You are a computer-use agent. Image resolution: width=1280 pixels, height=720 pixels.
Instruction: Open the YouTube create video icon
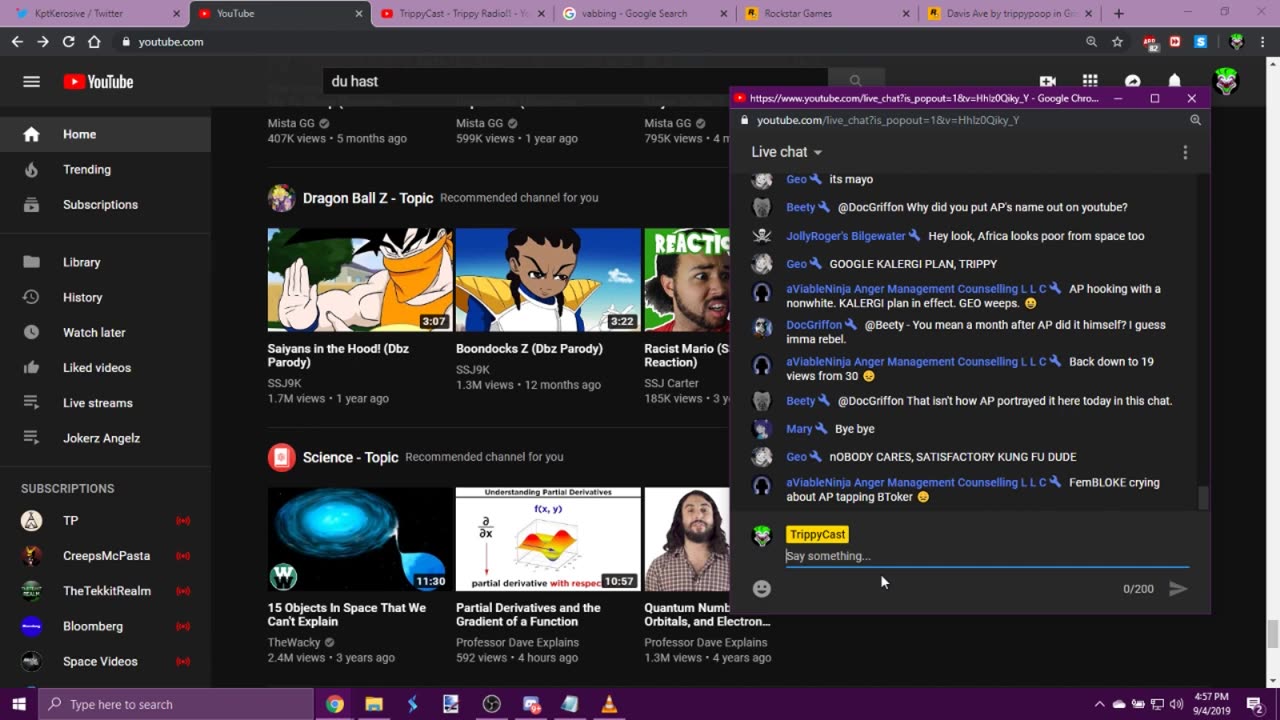[x=1048, y=82]
